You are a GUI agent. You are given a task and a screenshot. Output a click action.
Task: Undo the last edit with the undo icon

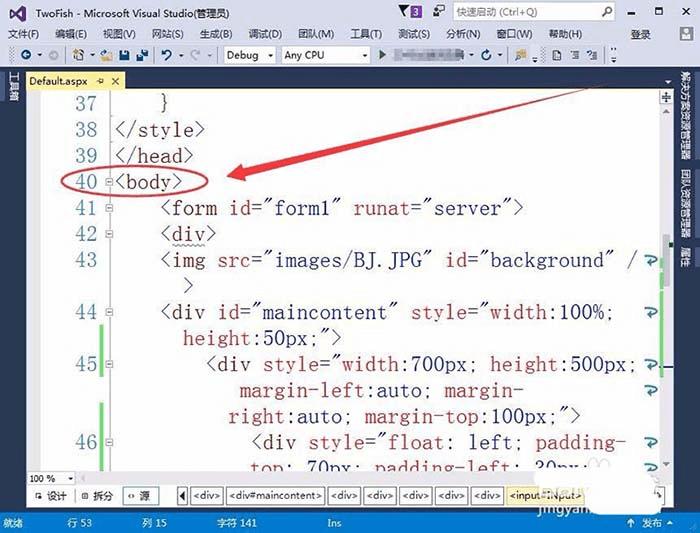click(x=167, y=55)
